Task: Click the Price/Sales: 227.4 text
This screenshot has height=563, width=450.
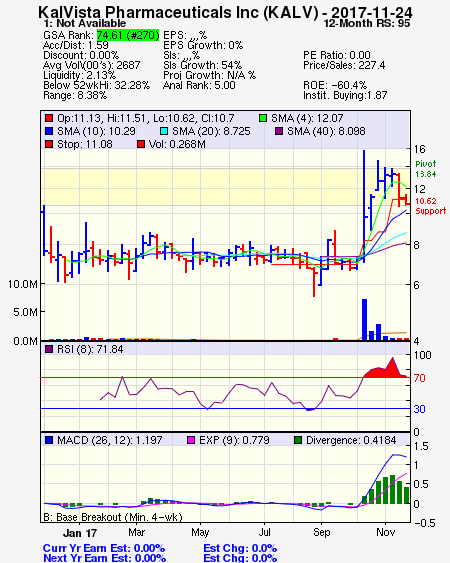Action: 344,65
